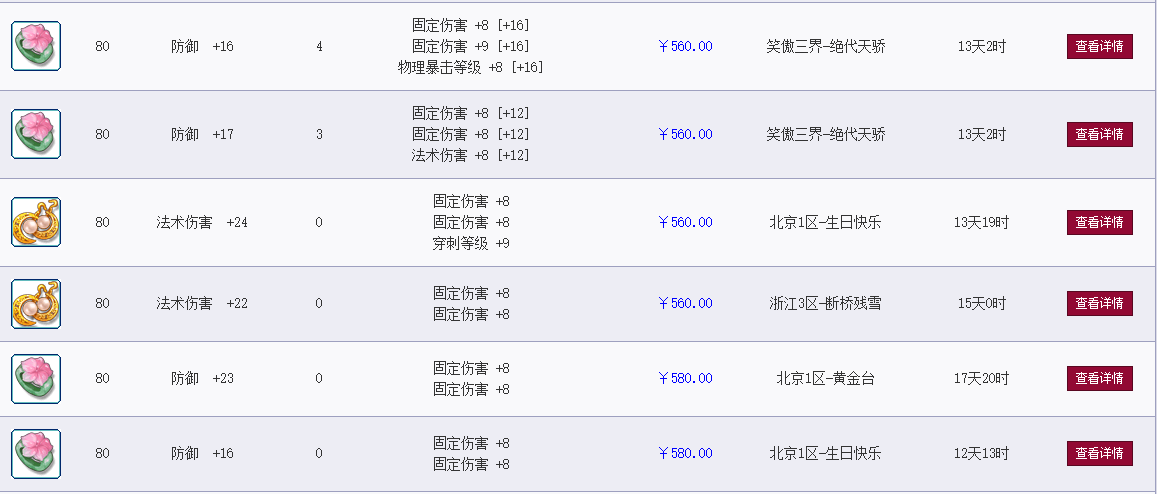Screen dimensions: 1157x494
Task: Click the jade flower icon with 防御 +16, 13天2时
Action: [x=36, y=46]
